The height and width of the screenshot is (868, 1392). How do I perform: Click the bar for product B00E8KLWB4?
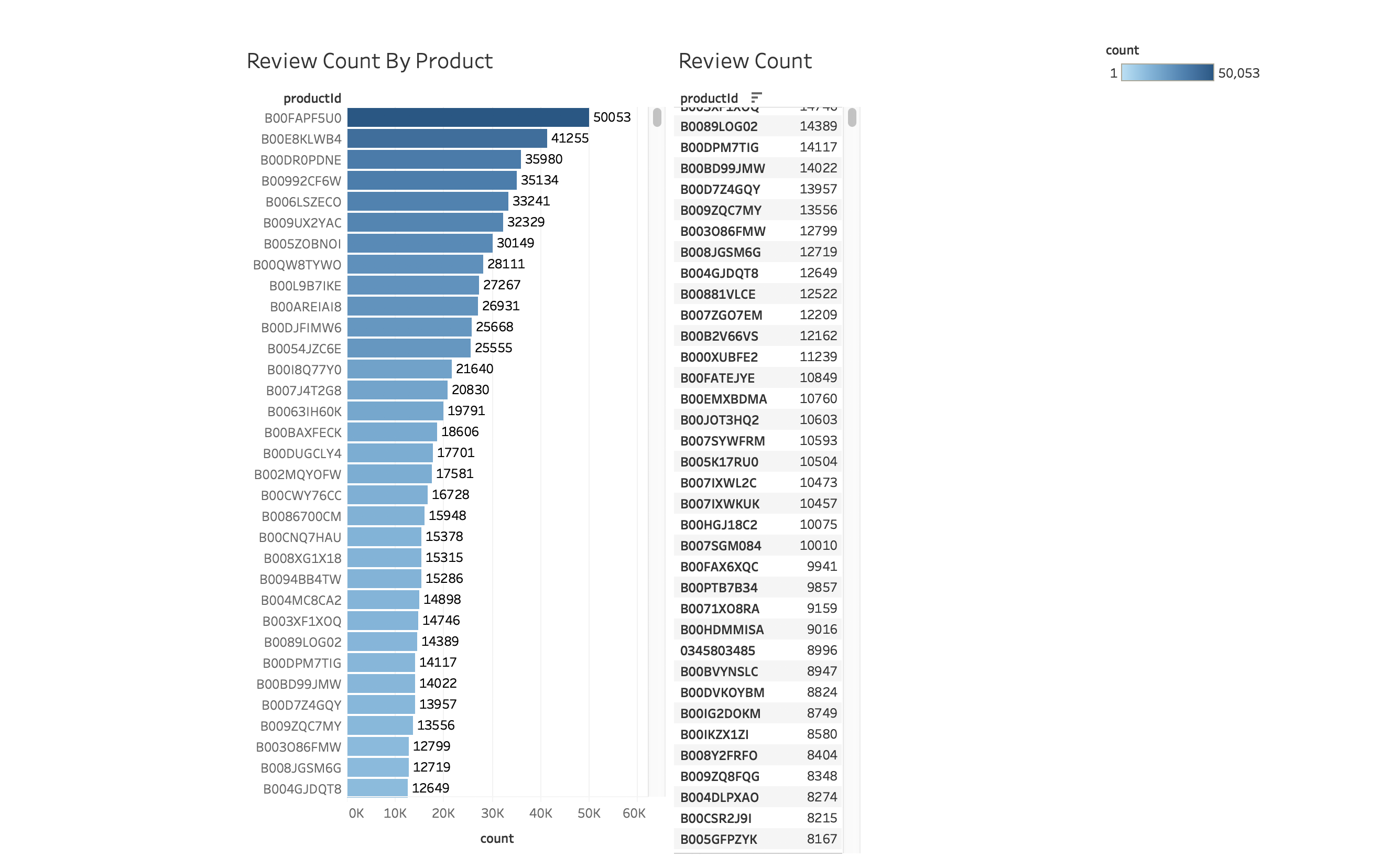tap(448, 138)
